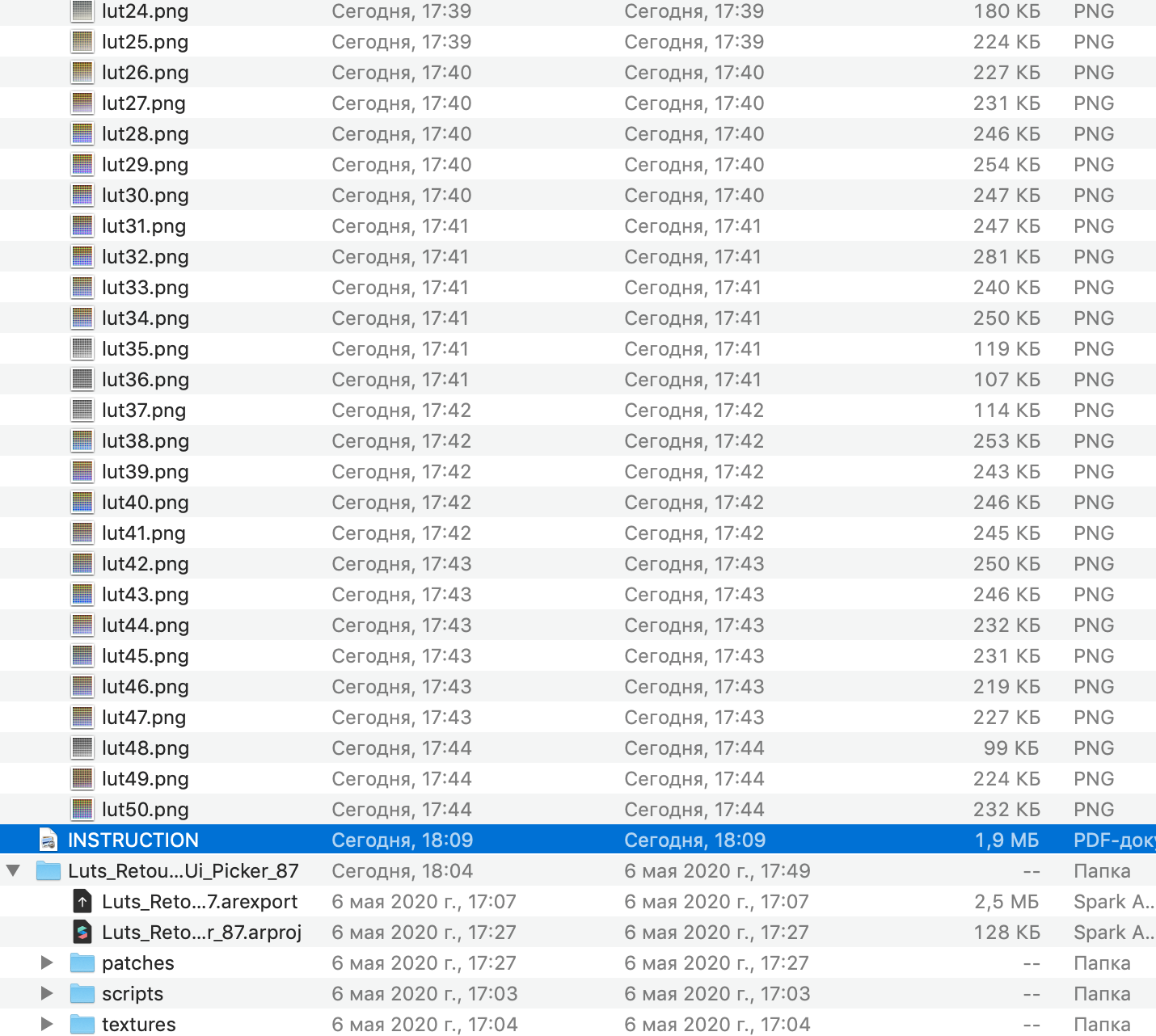The width and height of the screenshot is (1156, 1036).
Task: Click the file name lut43.png
Action: click(146, 595)
